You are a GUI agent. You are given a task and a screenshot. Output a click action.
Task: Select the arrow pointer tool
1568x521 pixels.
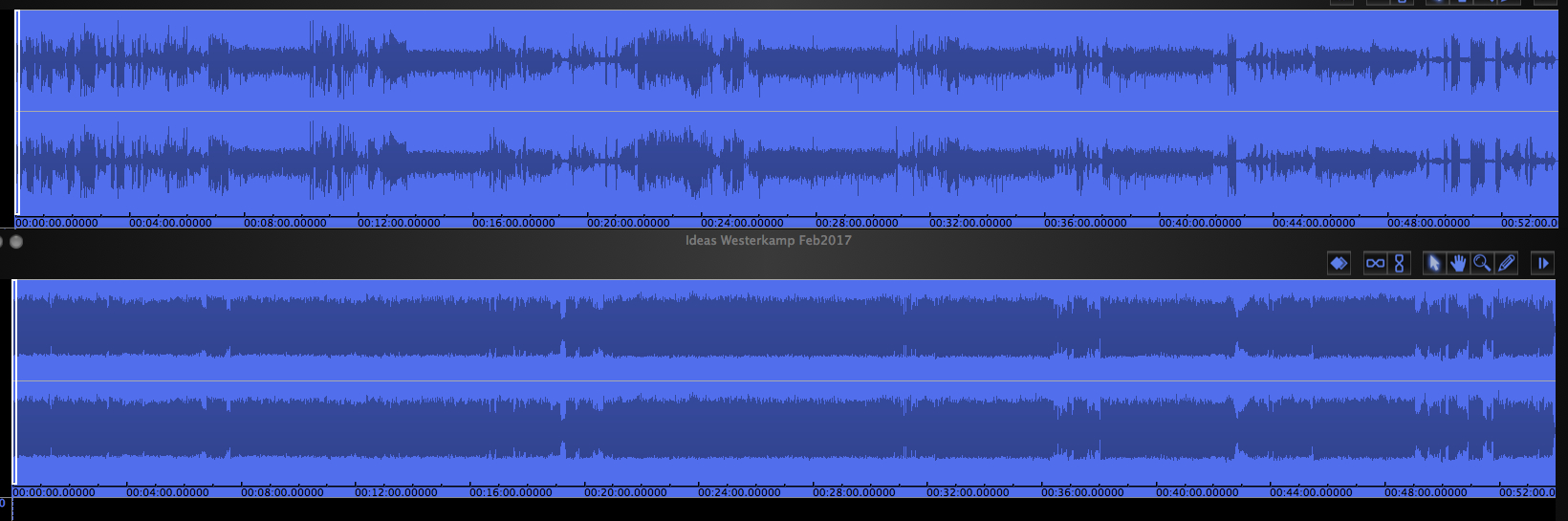coord(1433,263)
